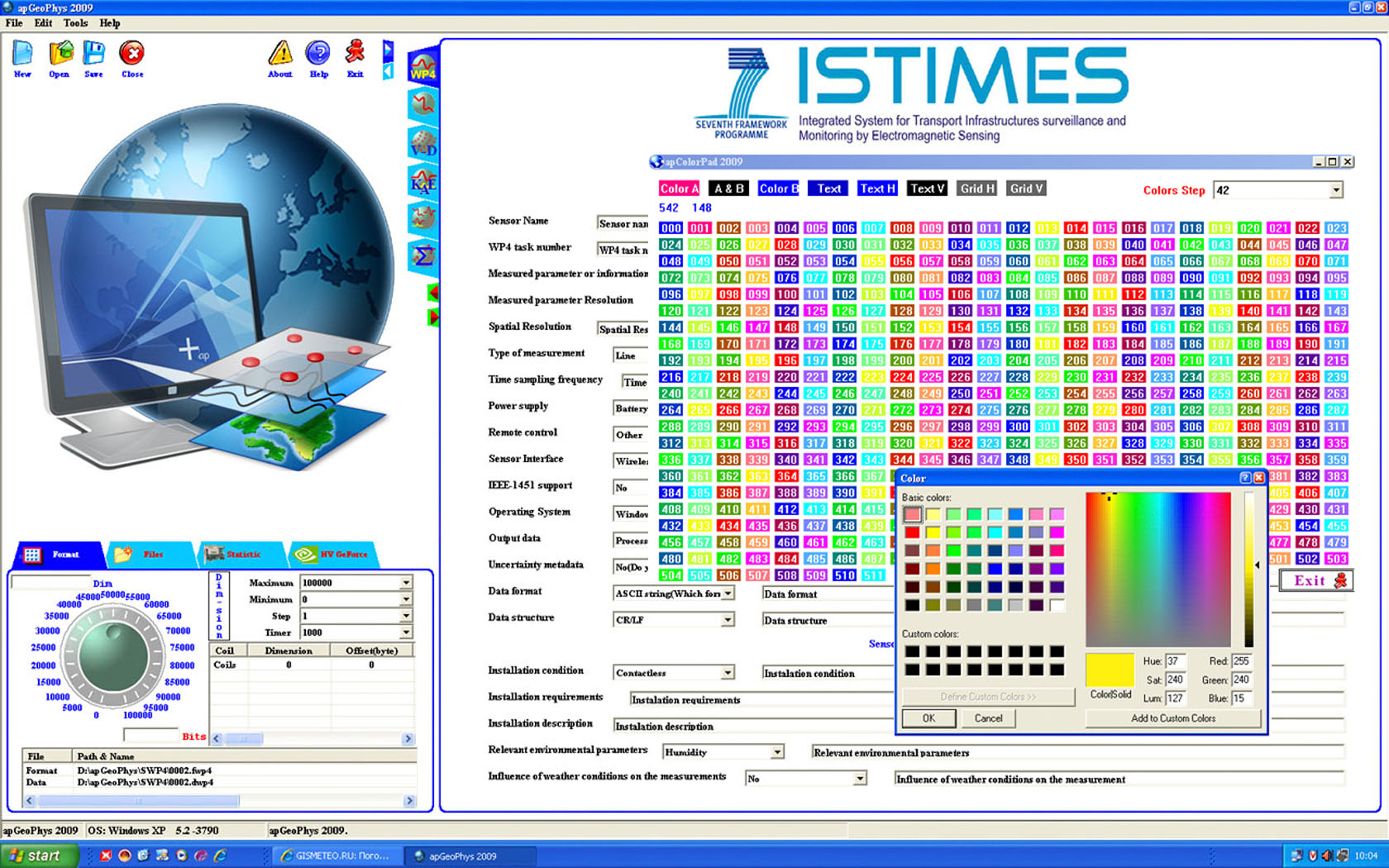Open the Tools menu

point(75,23)
